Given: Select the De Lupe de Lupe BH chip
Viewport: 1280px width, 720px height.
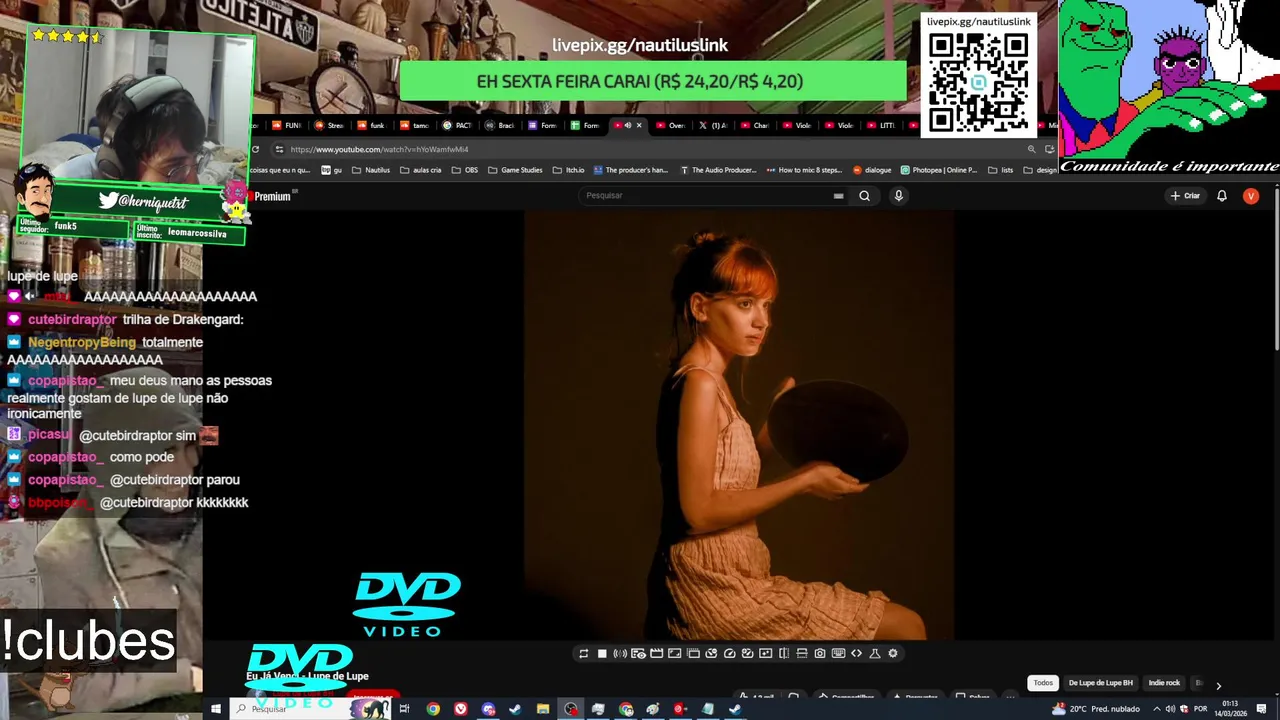Looking at the screenshot, I should [1100, 683].
